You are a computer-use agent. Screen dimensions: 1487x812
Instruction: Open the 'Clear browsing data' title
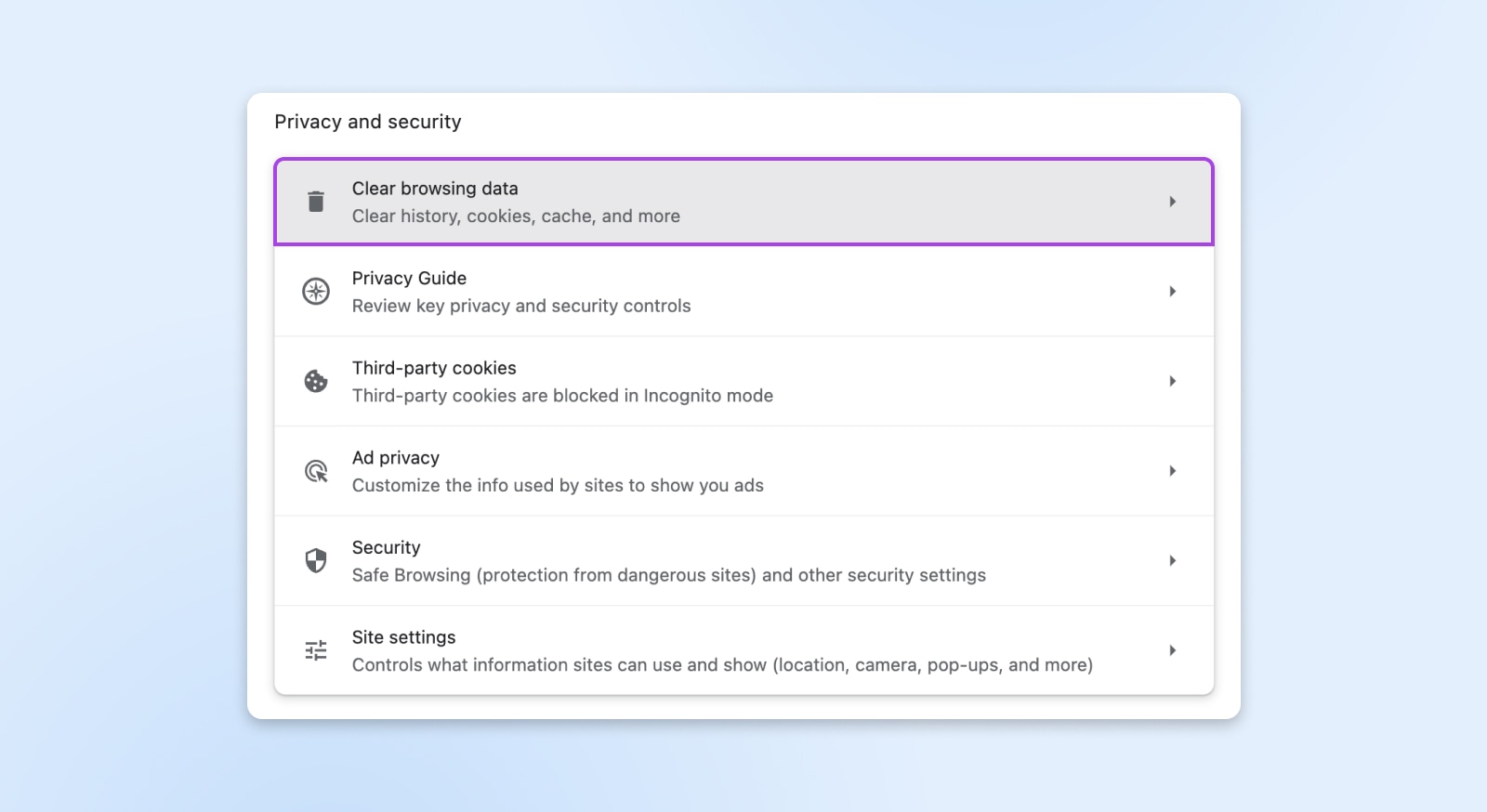(x=435, y=189)
